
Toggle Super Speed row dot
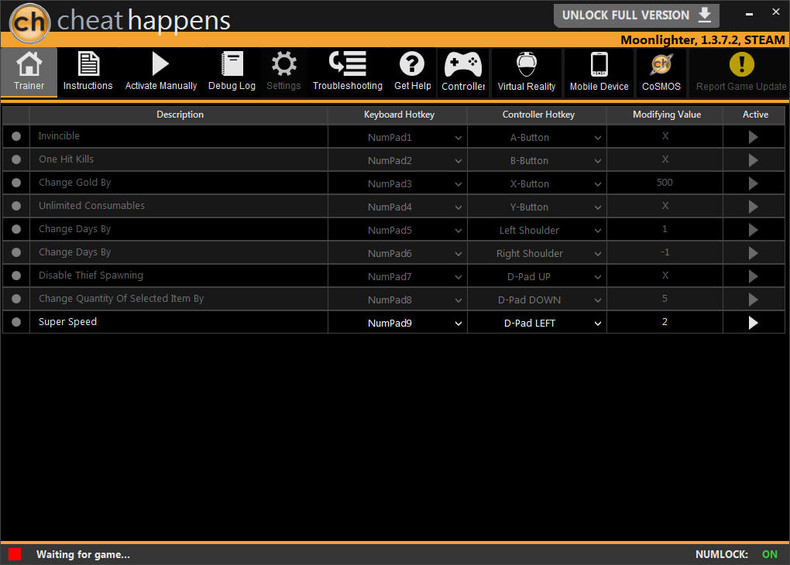[x=16, y=322]
